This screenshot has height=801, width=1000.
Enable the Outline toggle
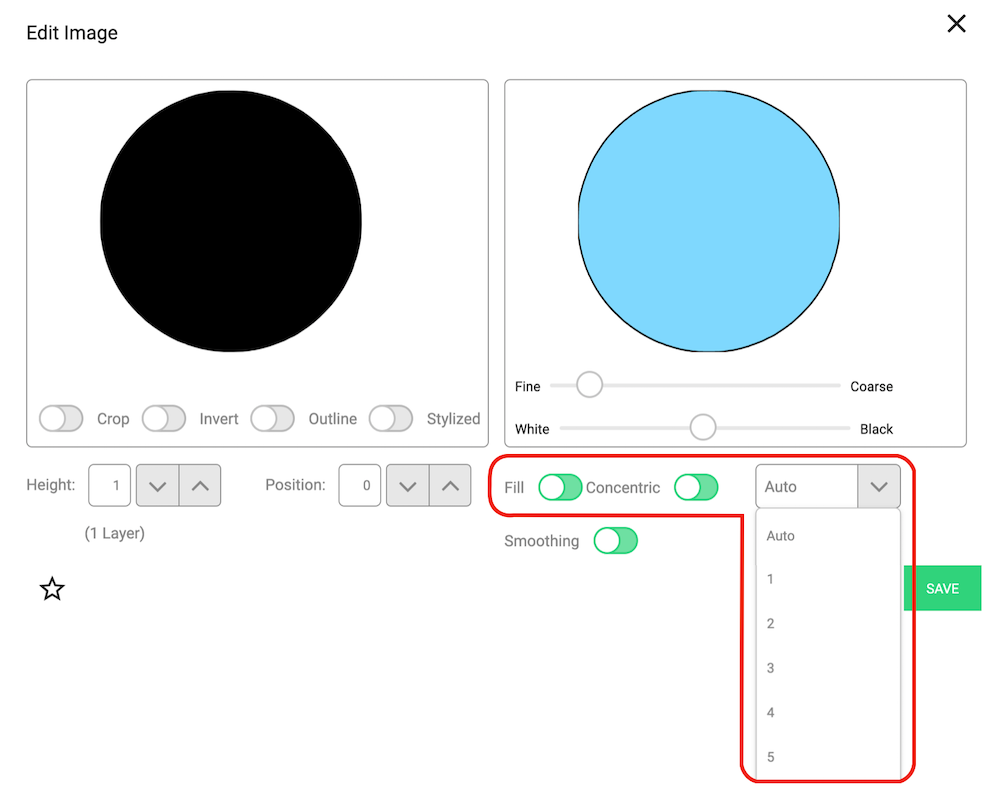point(272,418)
